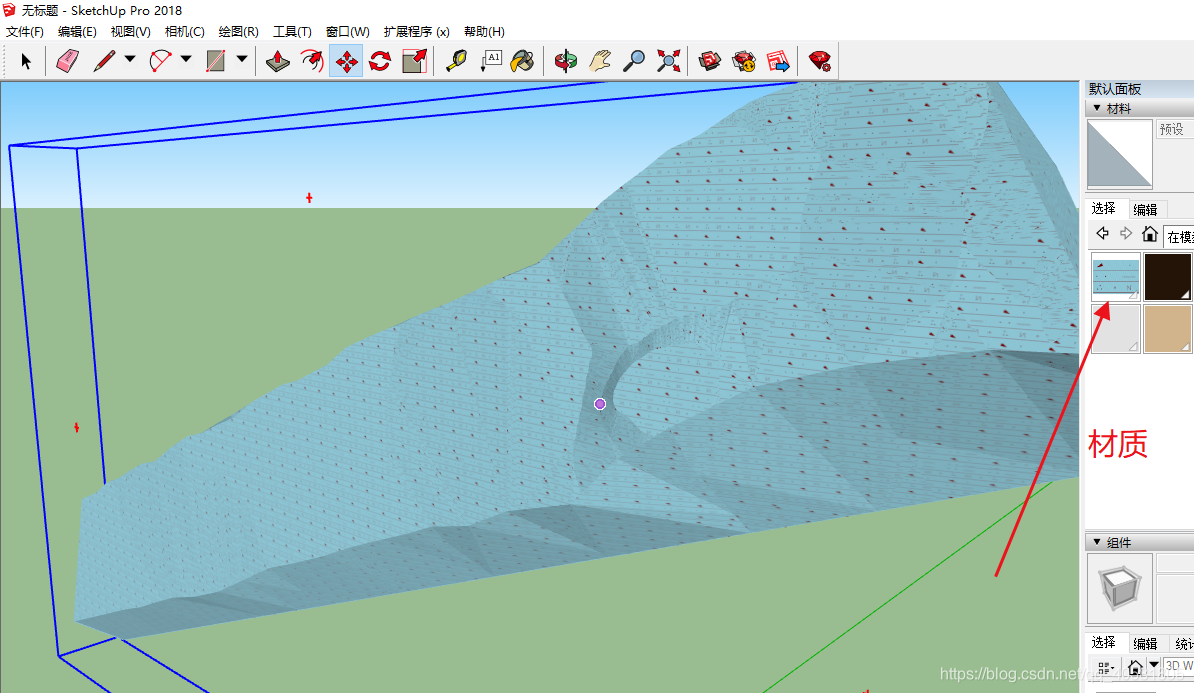Open the Extension Manager ruby icon

click(x=820, y=61)
